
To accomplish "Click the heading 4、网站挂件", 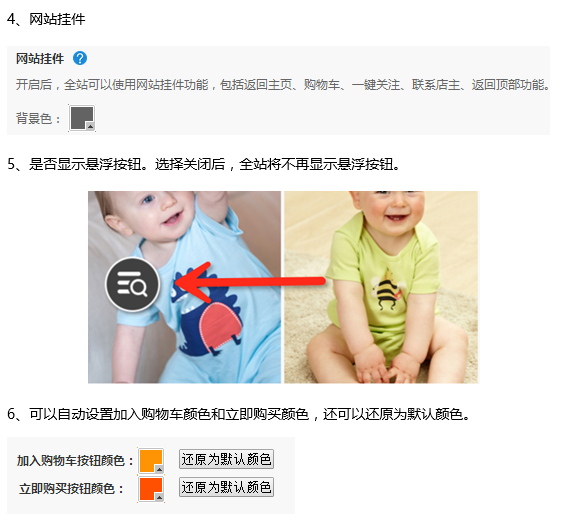I will [x=46, y=19].
